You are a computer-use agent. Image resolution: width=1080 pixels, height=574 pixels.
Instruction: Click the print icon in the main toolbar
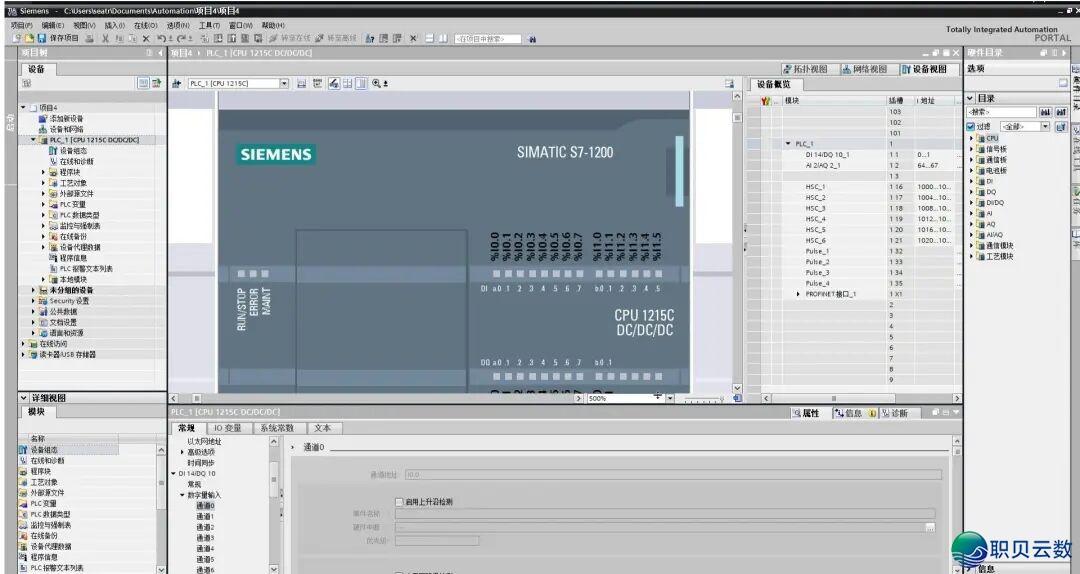[x=90, y=39]
